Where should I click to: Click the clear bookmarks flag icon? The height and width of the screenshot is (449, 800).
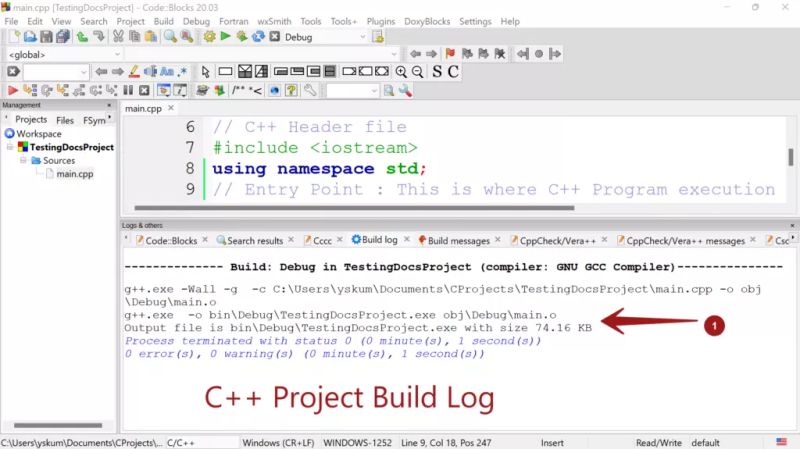pos(499,54)
